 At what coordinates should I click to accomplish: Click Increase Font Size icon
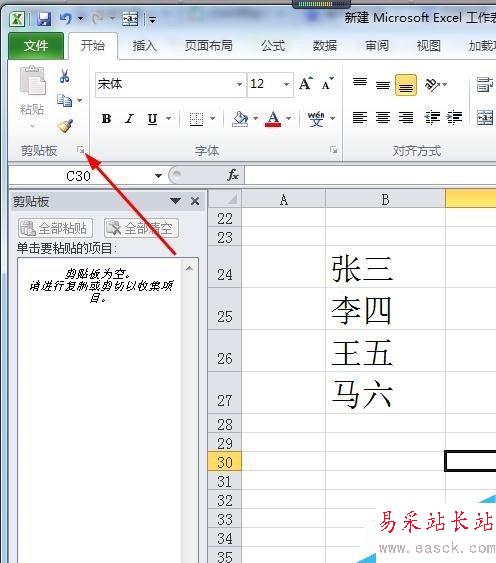pos(306,84)
